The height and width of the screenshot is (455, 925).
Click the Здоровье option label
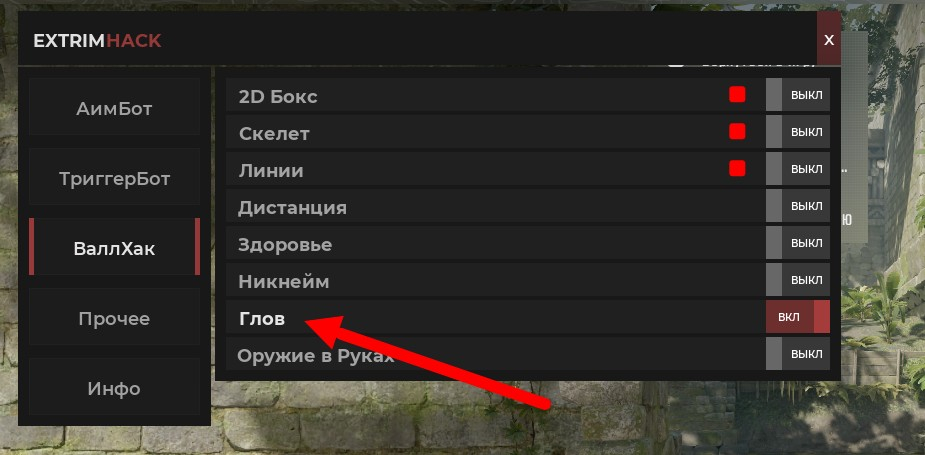point(285,244)
